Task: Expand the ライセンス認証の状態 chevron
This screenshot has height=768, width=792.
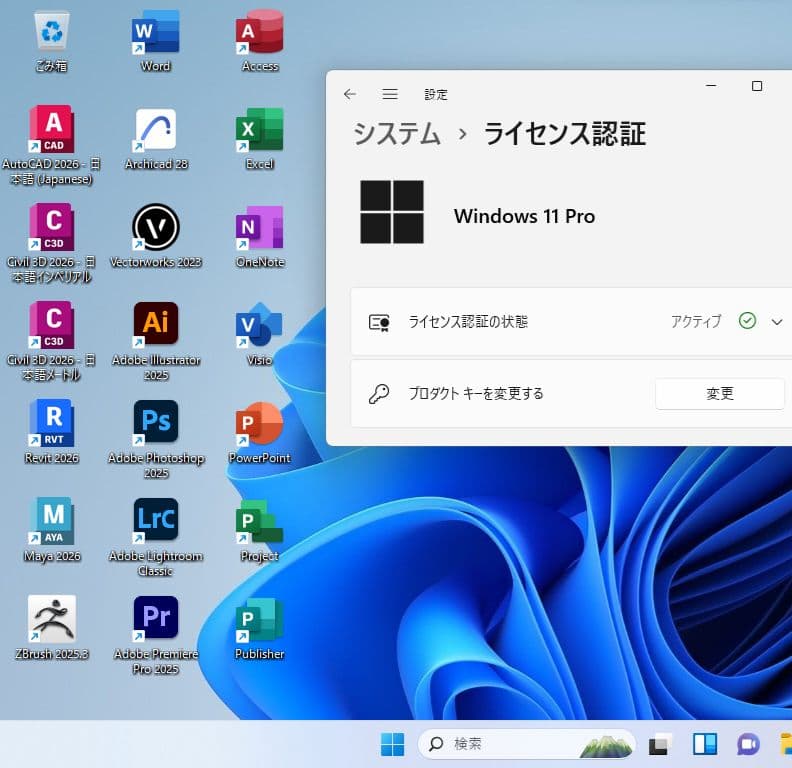Action: point(776,321)
